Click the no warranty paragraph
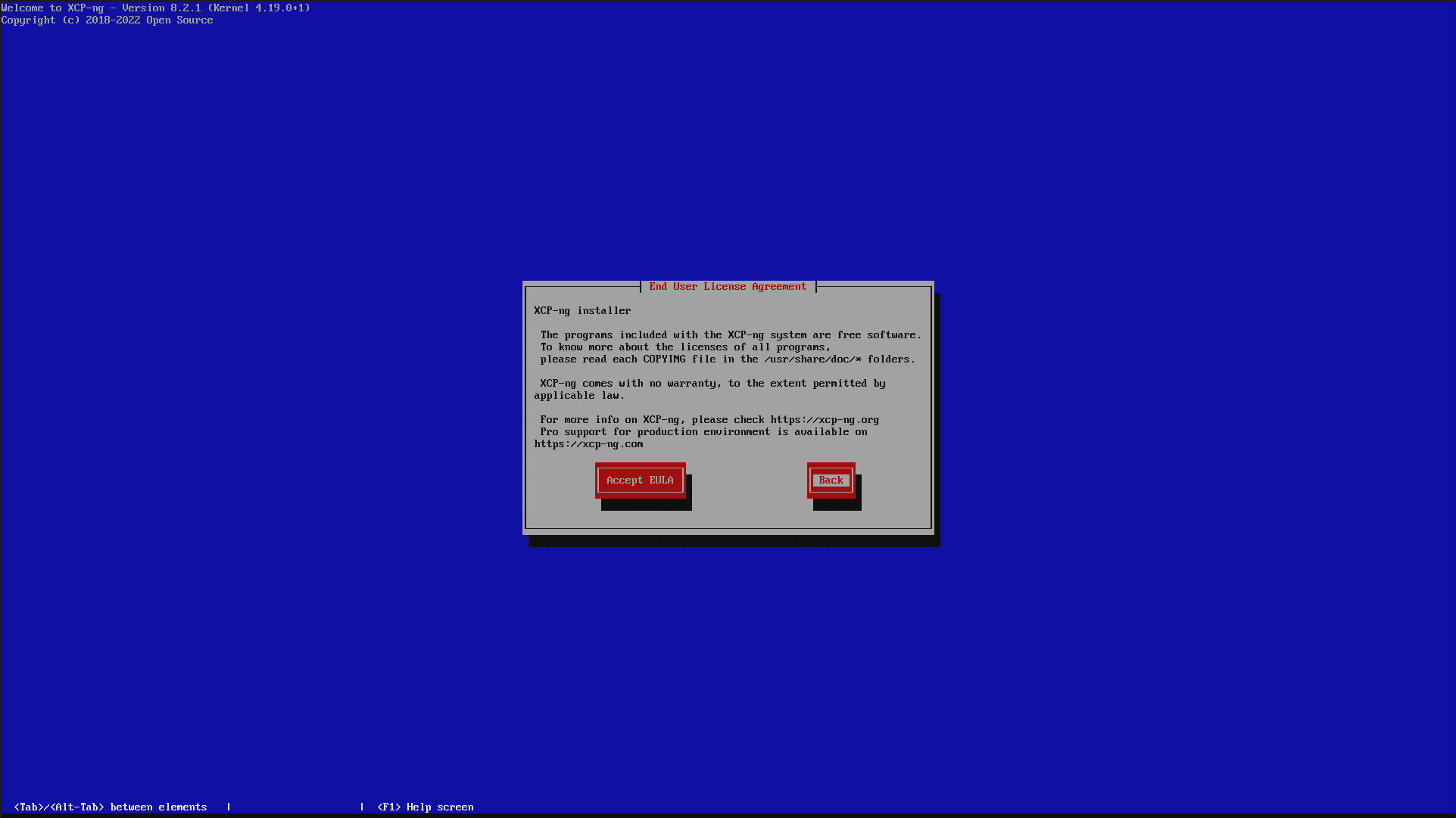 click(712, 384)
